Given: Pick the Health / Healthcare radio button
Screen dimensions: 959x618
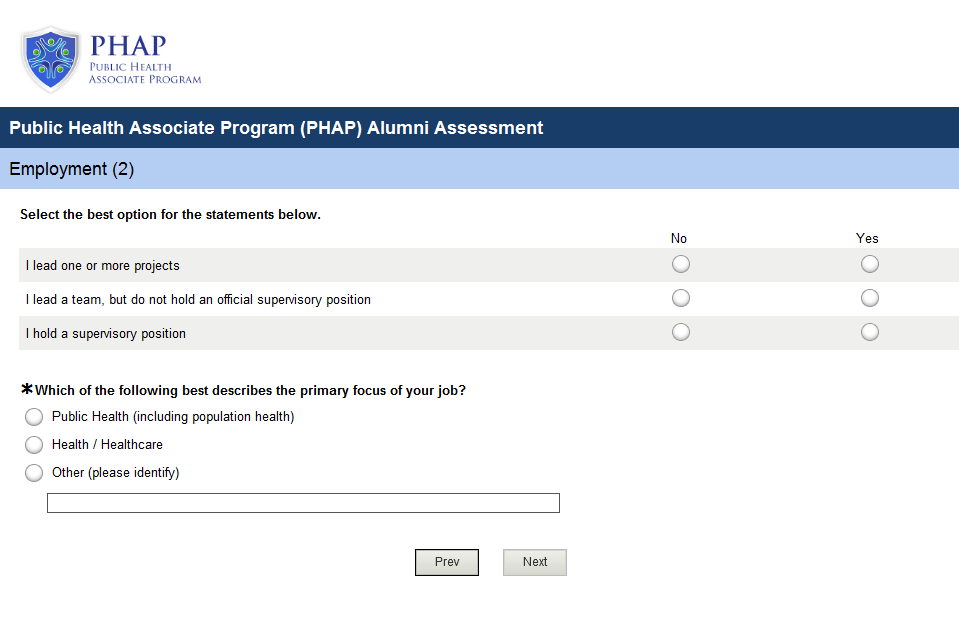Looking at the screenshot, I should pos(34,445).
